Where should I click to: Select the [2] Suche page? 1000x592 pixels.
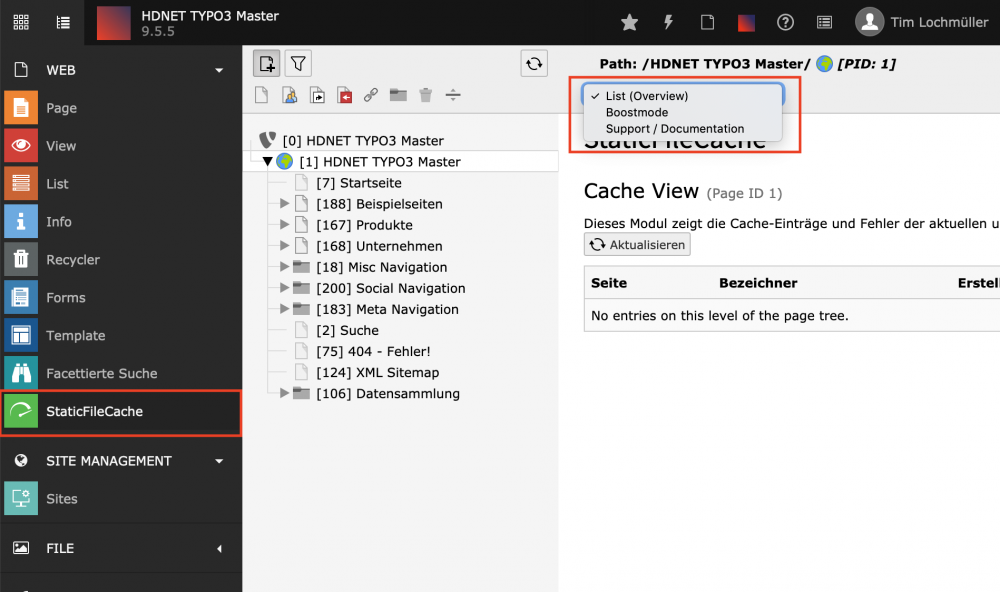(x=347, y=330)
